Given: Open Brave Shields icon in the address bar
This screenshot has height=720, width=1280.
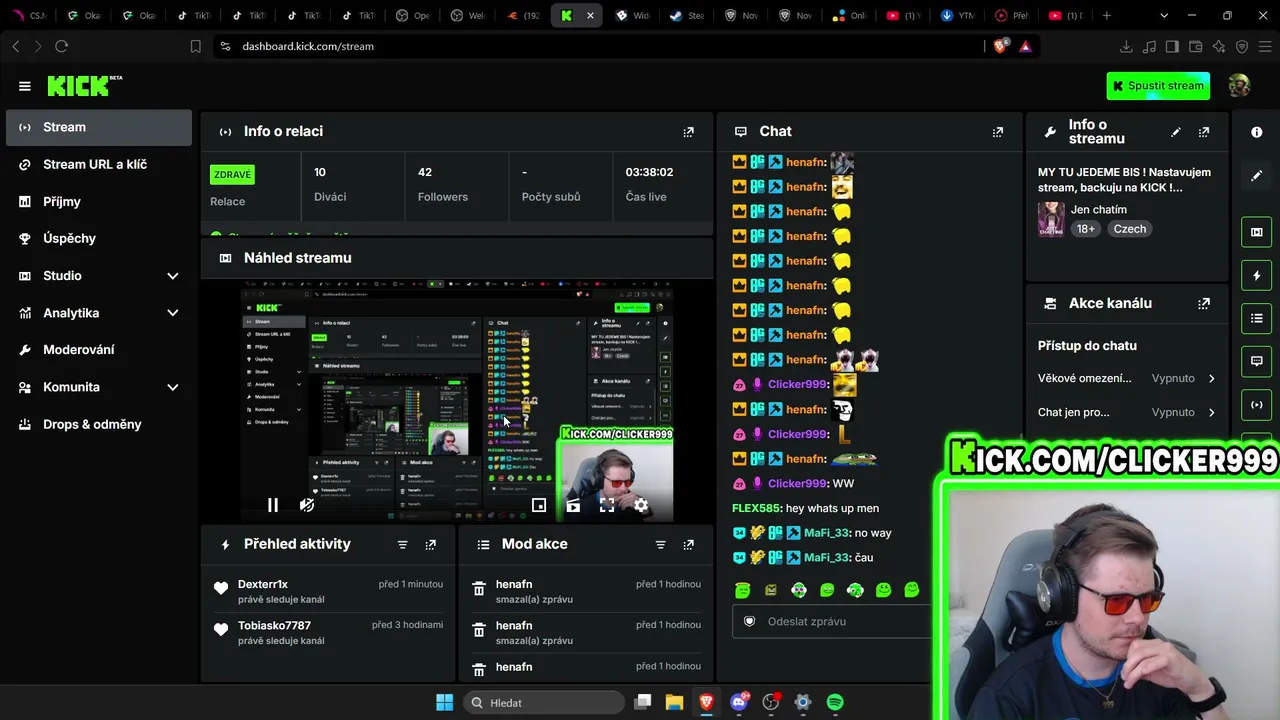Looking at the screenshot, I should (1000, 46).
